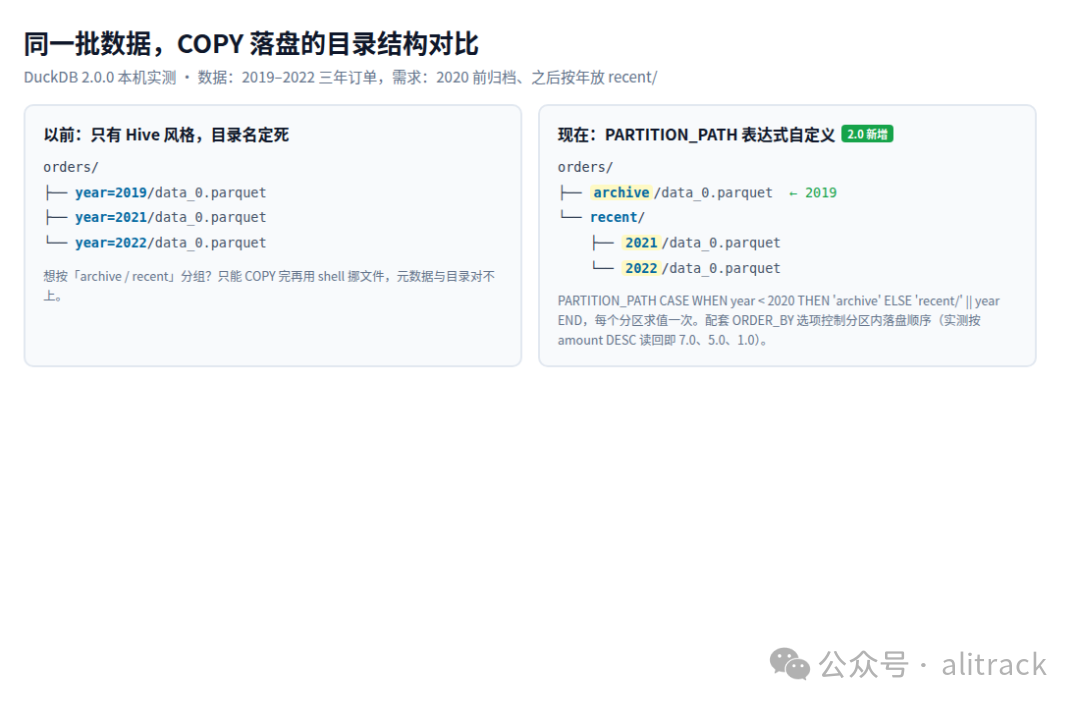Viewport: 1080px width, 707px height.
Task: Select year=2021/data_0.parquet row
Action: (x=155, y=217)
